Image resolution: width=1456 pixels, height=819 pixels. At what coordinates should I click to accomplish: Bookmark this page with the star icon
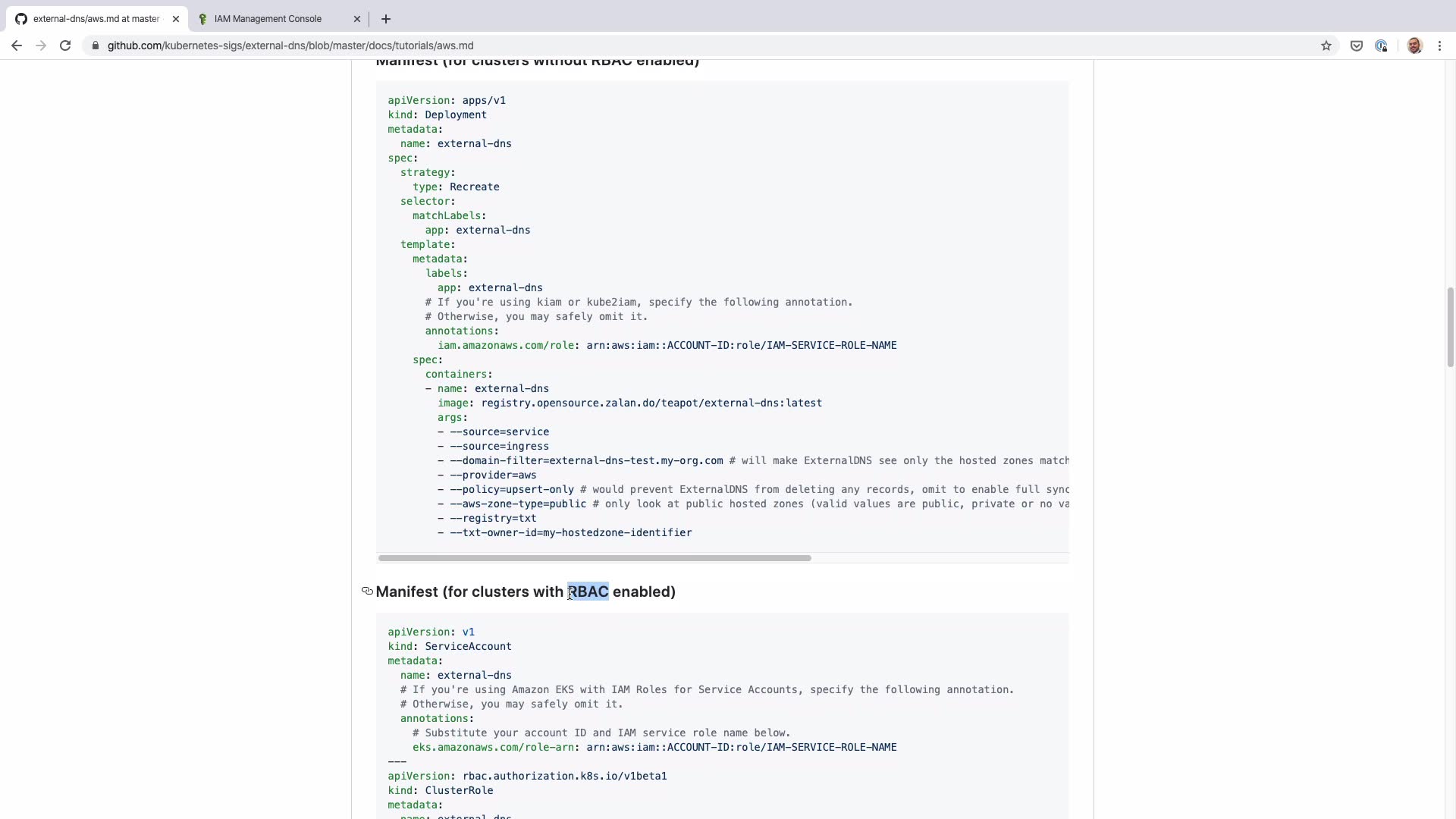pyautogui.click(x=1326, y=46)
